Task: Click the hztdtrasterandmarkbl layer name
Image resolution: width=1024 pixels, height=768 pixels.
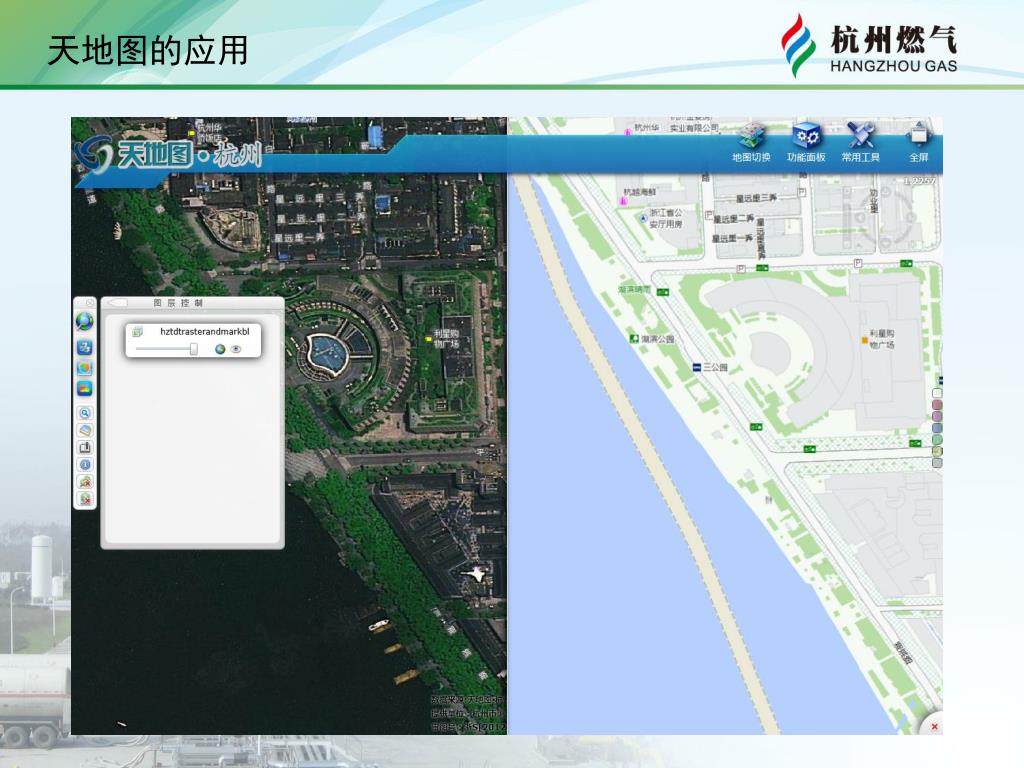Action: coord(204,332)
